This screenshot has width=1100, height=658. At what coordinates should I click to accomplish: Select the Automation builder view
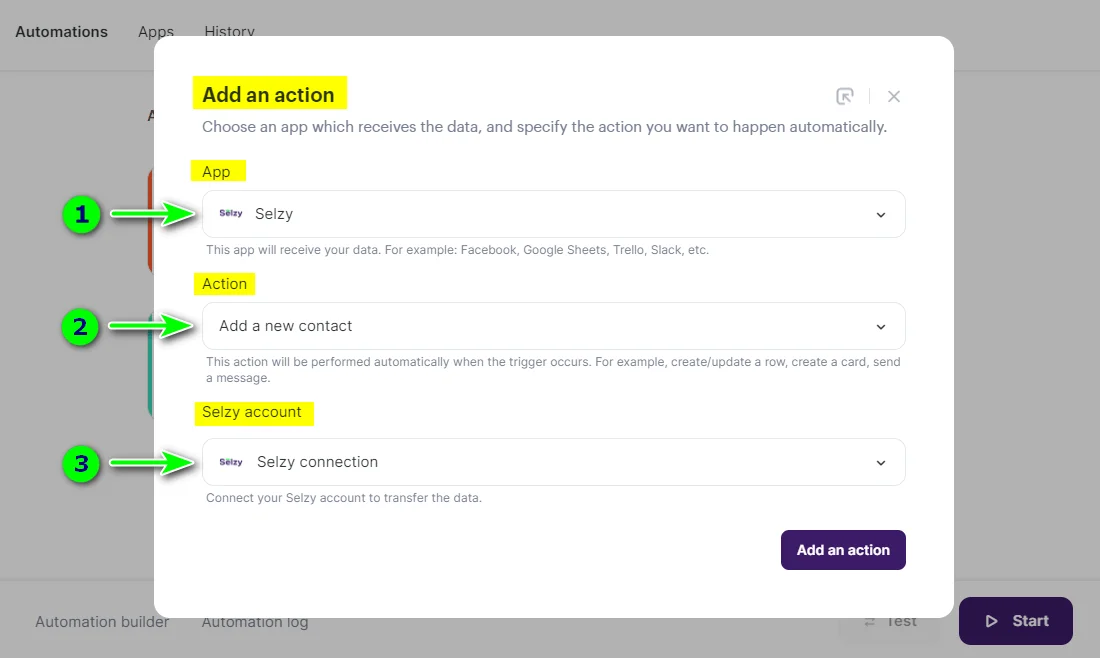[101, 621]
